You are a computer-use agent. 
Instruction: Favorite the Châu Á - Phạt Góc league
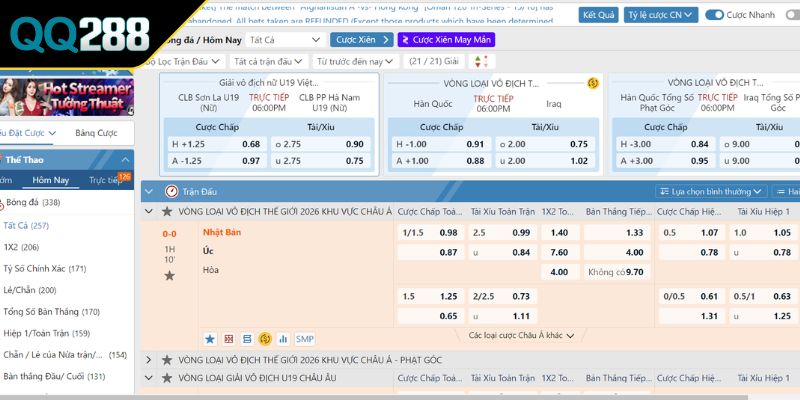(x=167, y=359)
